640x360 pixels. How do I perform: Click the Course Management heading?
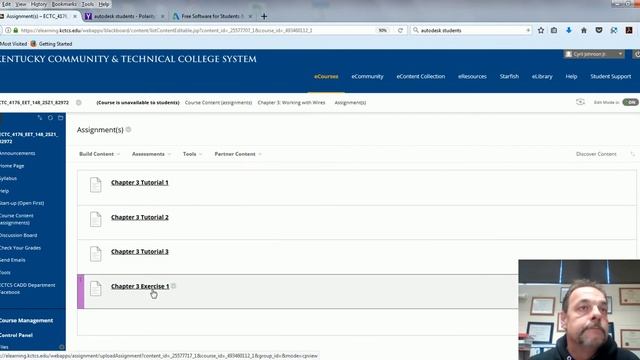pyautogui.click(x=27, y=320)
